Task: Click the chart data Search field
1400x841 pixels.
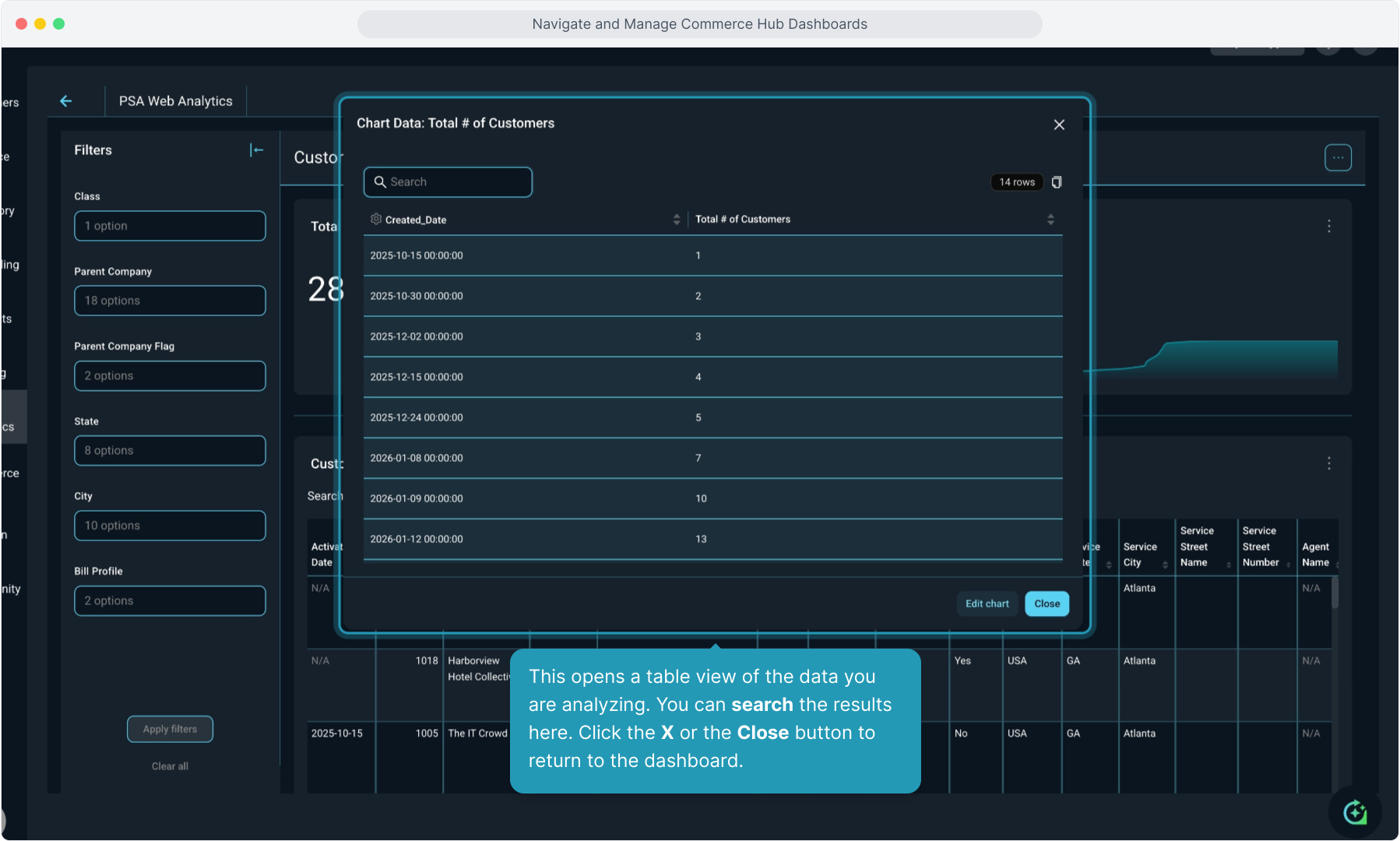Action: 448,182
